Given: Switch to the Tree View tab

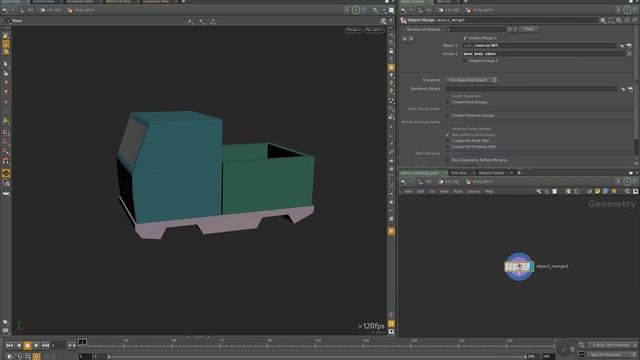Looking at the screenshot, I should click(x=459, y=173).
